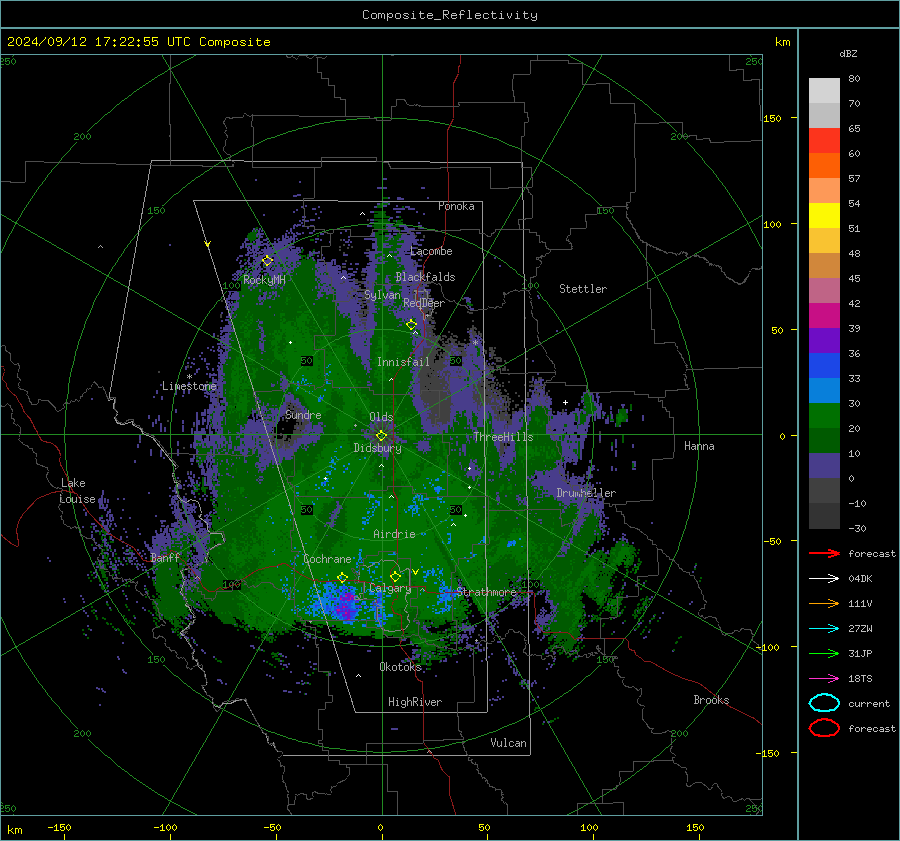
Task: Click the Olds town label
Action: 381,417
